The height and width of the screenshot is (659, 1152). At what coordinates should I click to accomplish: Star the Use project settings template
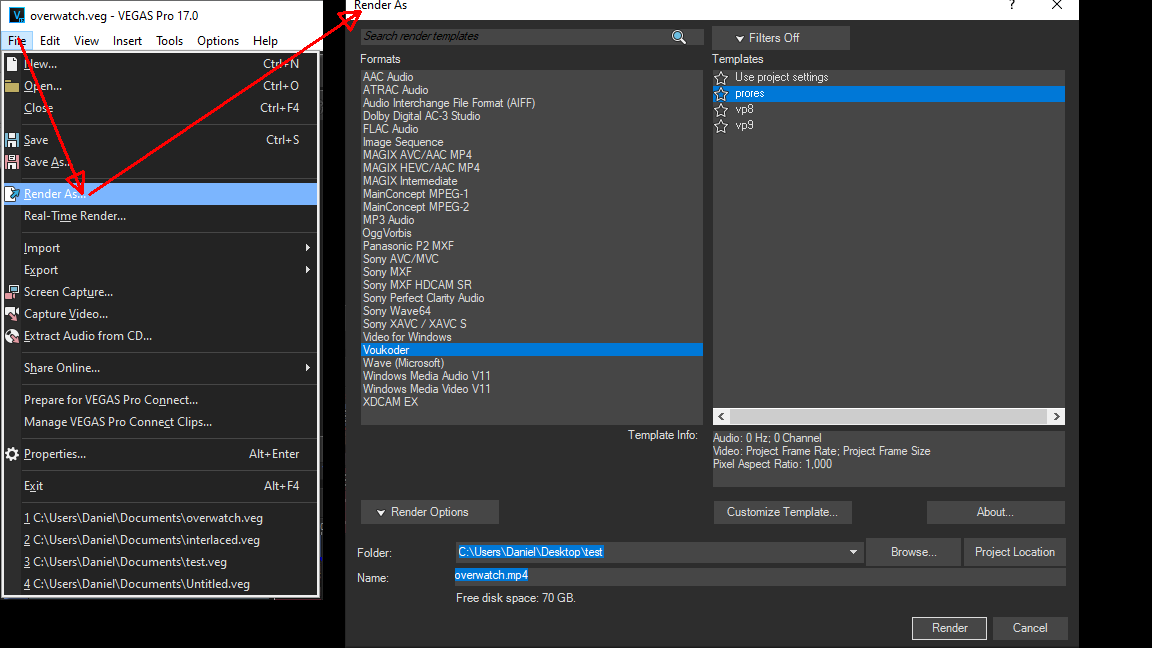point(721,78)
